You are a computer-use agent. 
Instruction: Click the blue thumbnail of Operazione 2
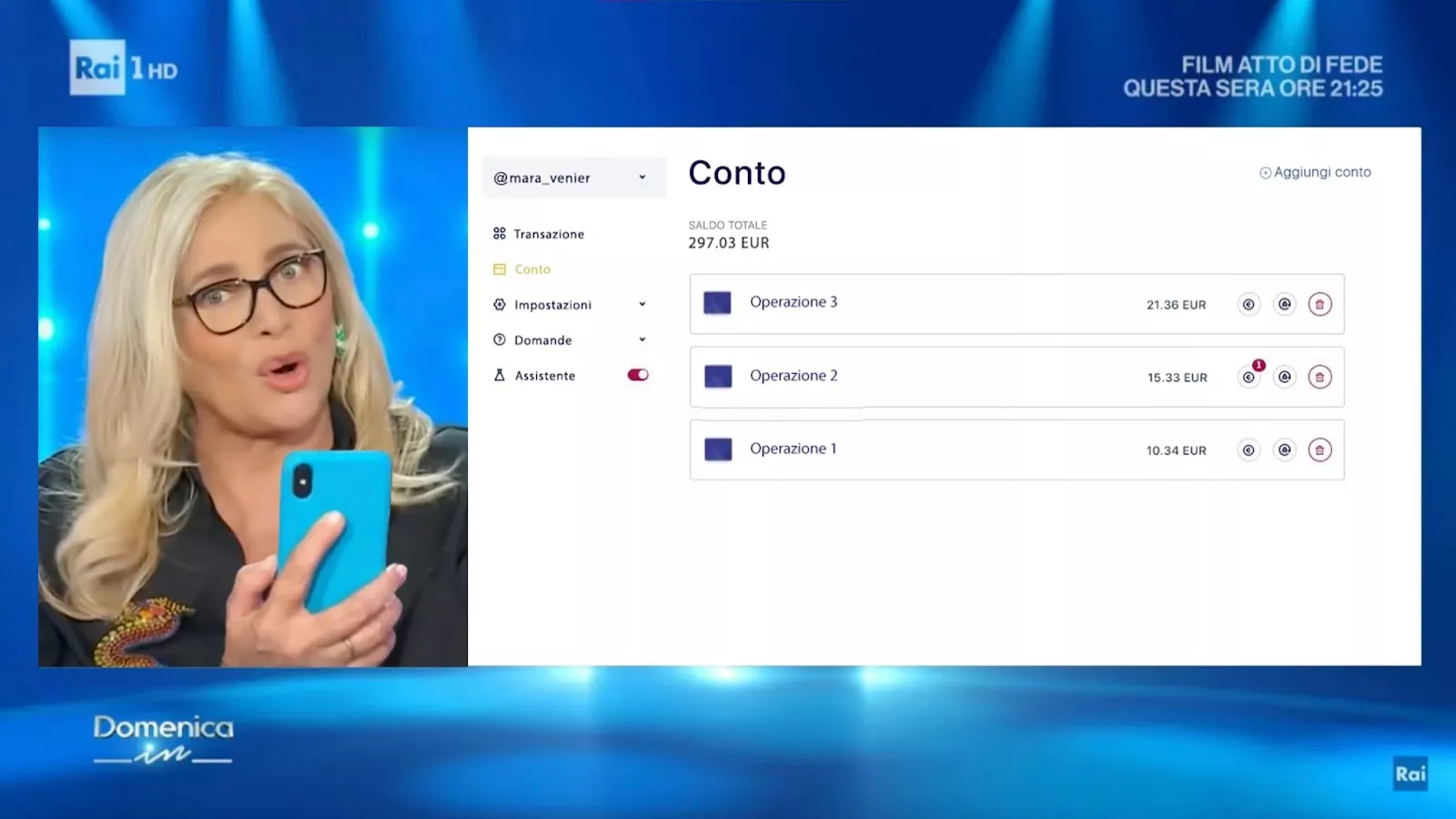click(718, 376)
